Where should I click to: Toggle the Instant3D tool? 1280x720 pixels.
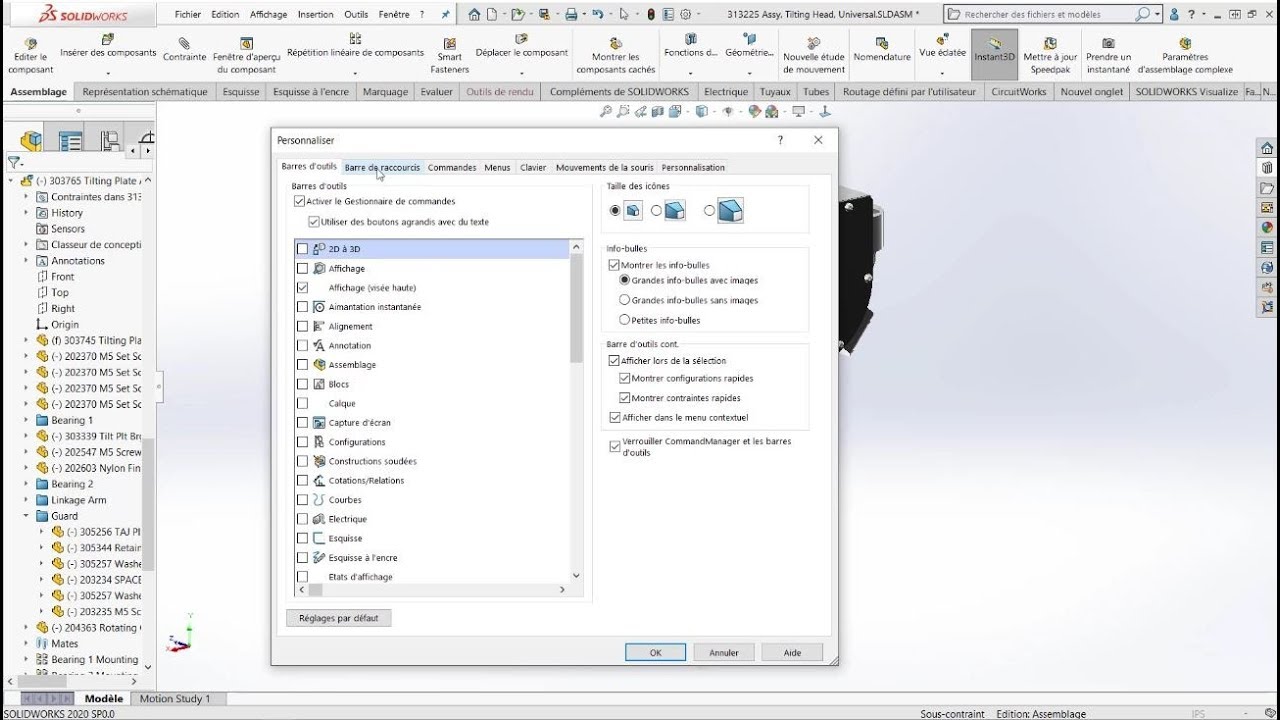click(x=994, y=55)
